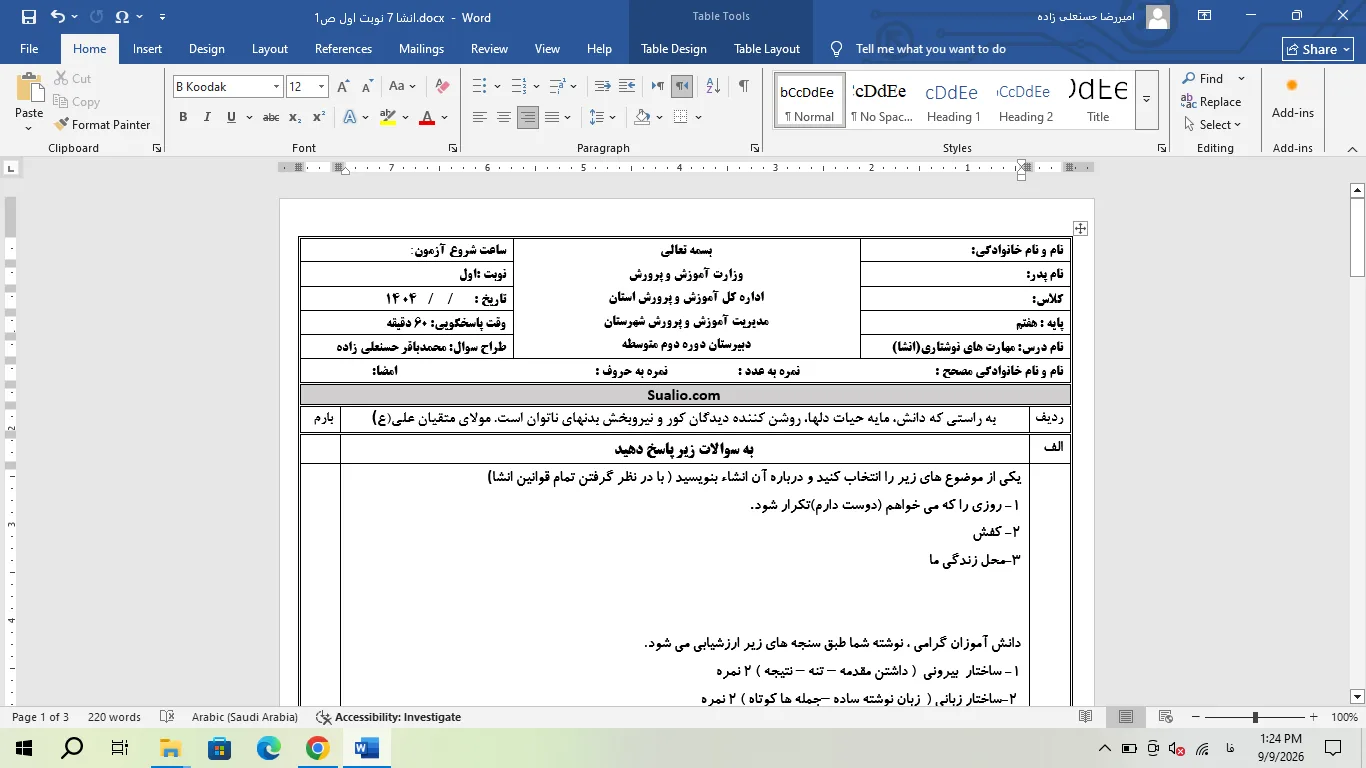Click the Tell me lightbulb search
Screen dimensions: 1366x768
click(837, 49)
